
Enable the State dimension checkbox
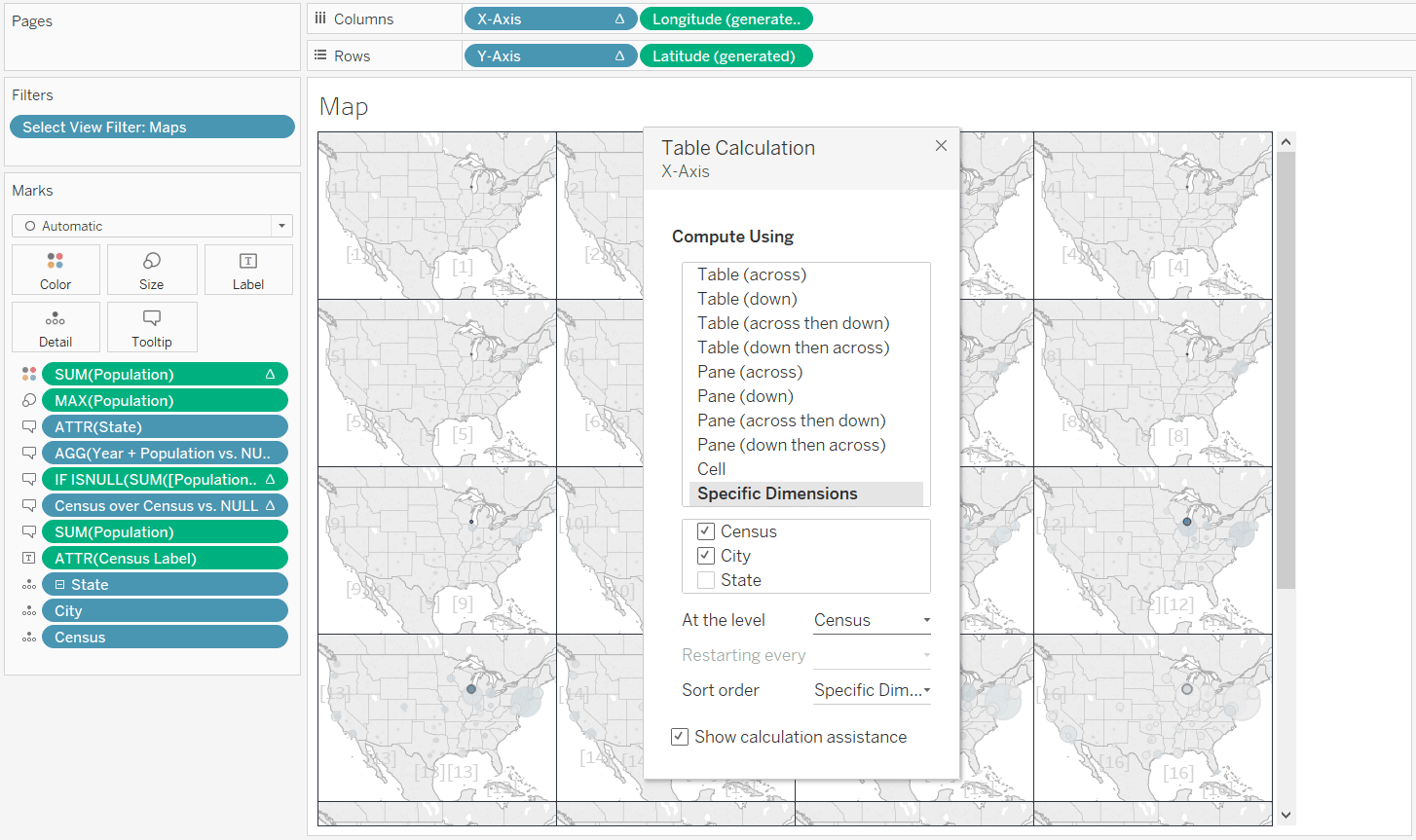(706, 579)
